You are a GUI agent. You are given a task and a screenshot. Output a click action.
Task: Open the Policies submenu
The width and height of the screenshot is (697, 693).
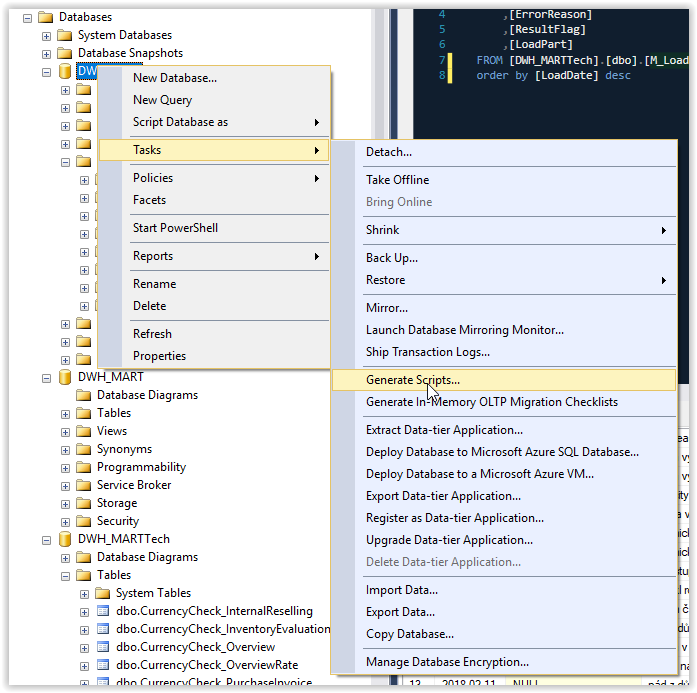coord(214,178)
